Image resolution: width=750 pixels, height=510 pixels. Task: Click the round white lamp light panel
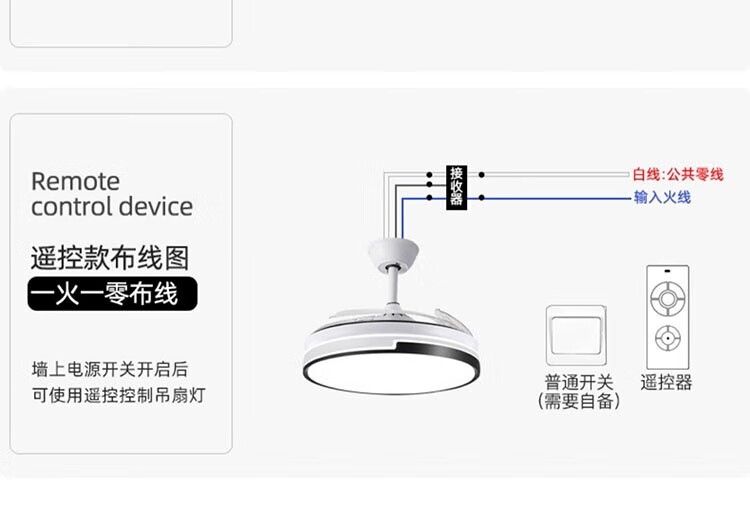pyautogui.click(x=391, y=372)
